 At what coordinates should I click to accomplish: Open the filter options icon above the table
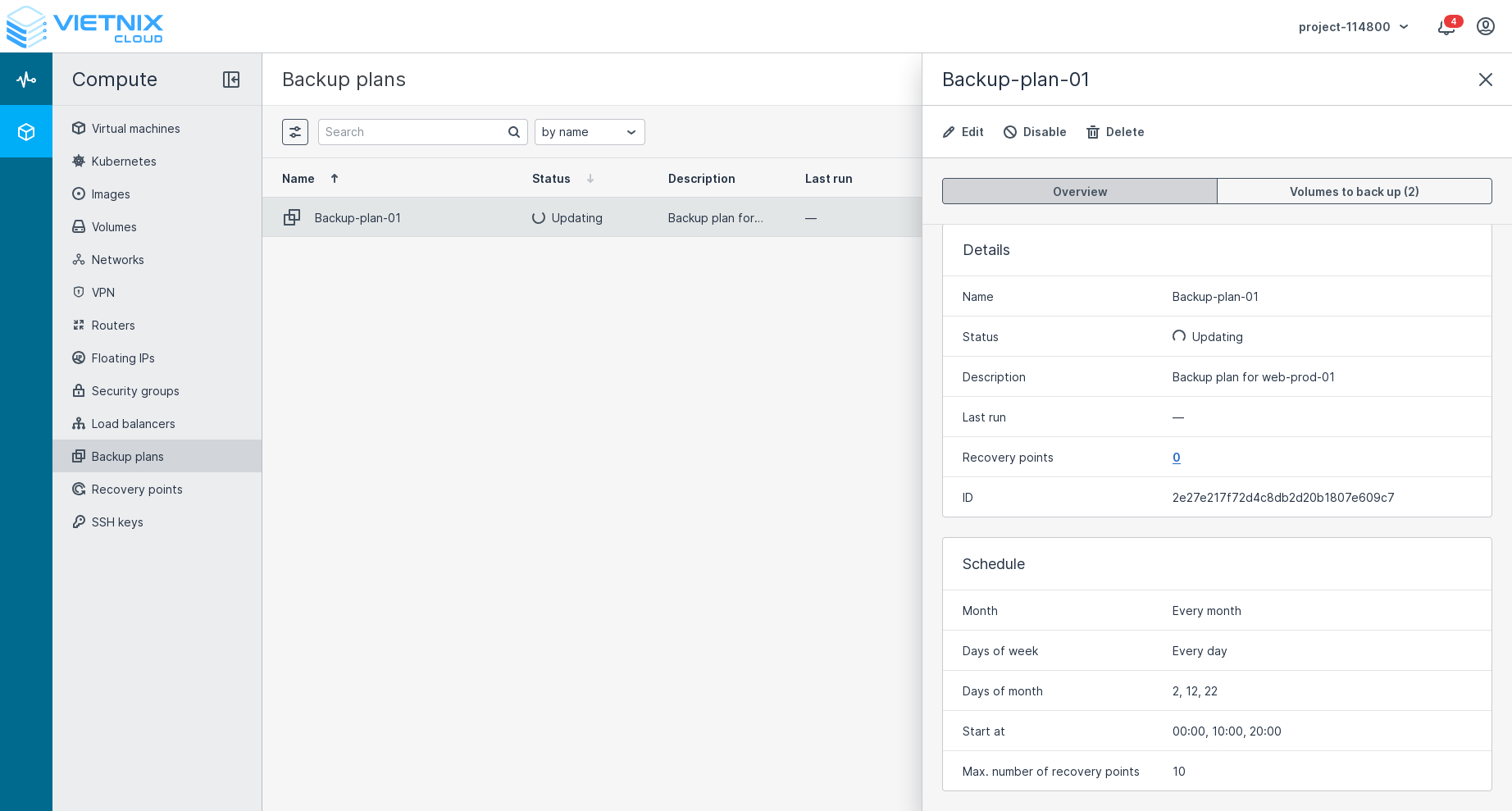[295, 131]
